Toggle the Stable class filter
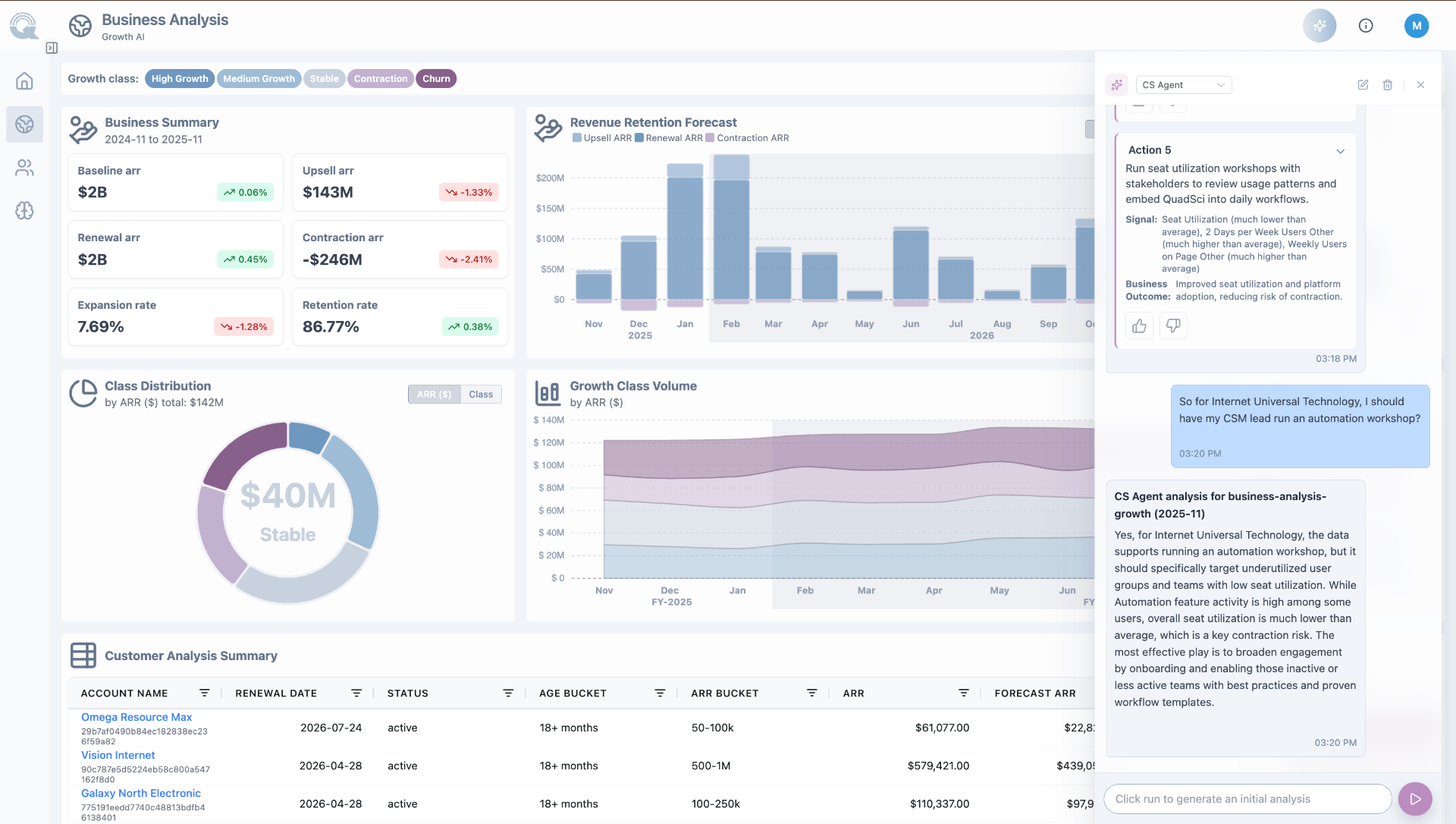 pos(325,79)
